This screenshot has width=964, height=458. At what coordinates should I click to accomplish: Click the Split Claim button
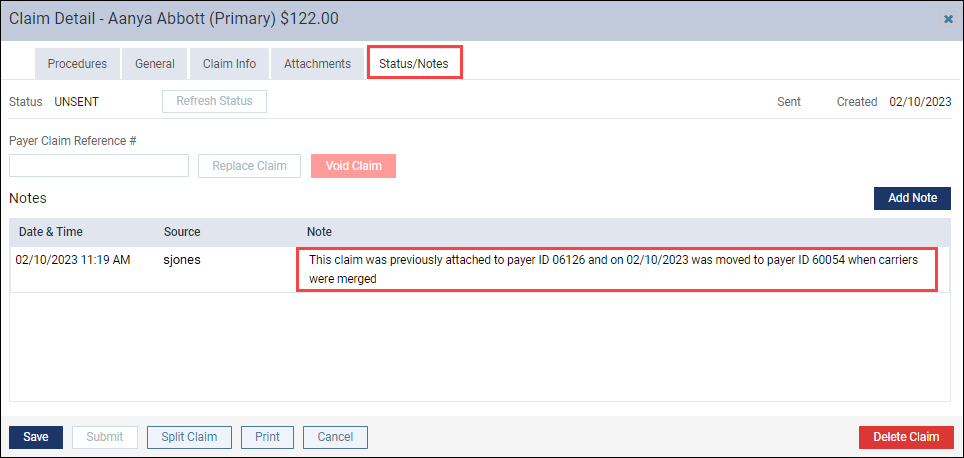(189, 437)
